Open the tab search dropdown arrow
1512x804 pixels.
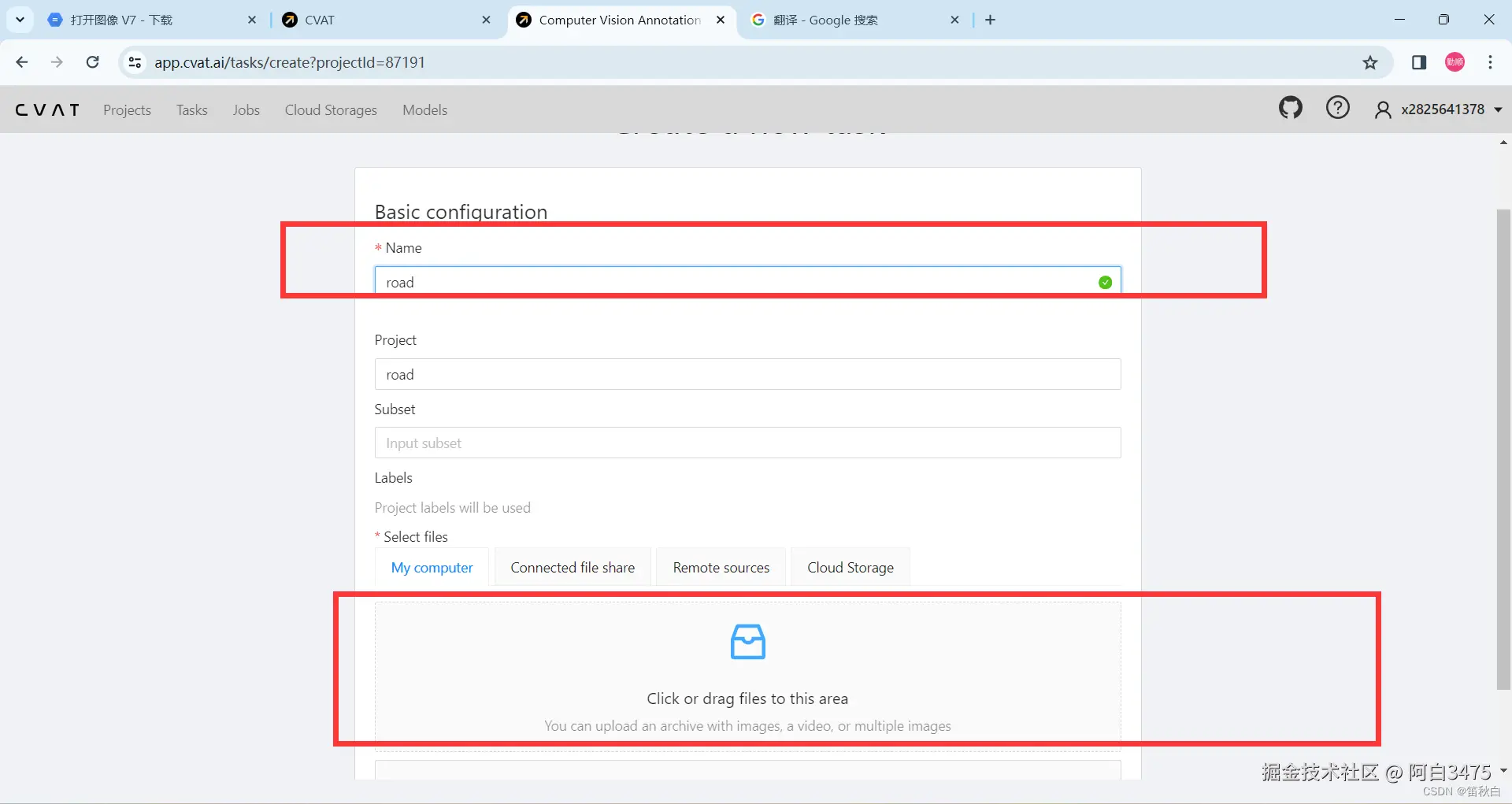pos(20,20)
